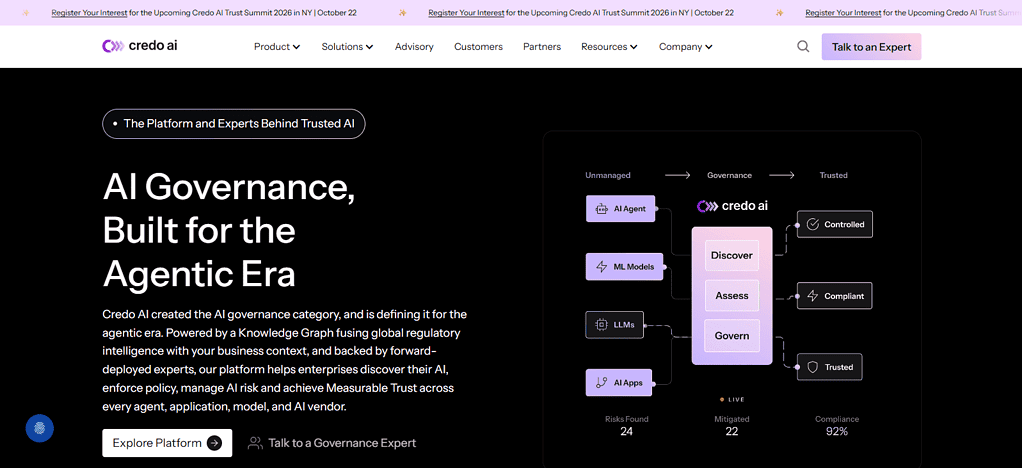Click the fingerprint cookie settings badge

40,428
